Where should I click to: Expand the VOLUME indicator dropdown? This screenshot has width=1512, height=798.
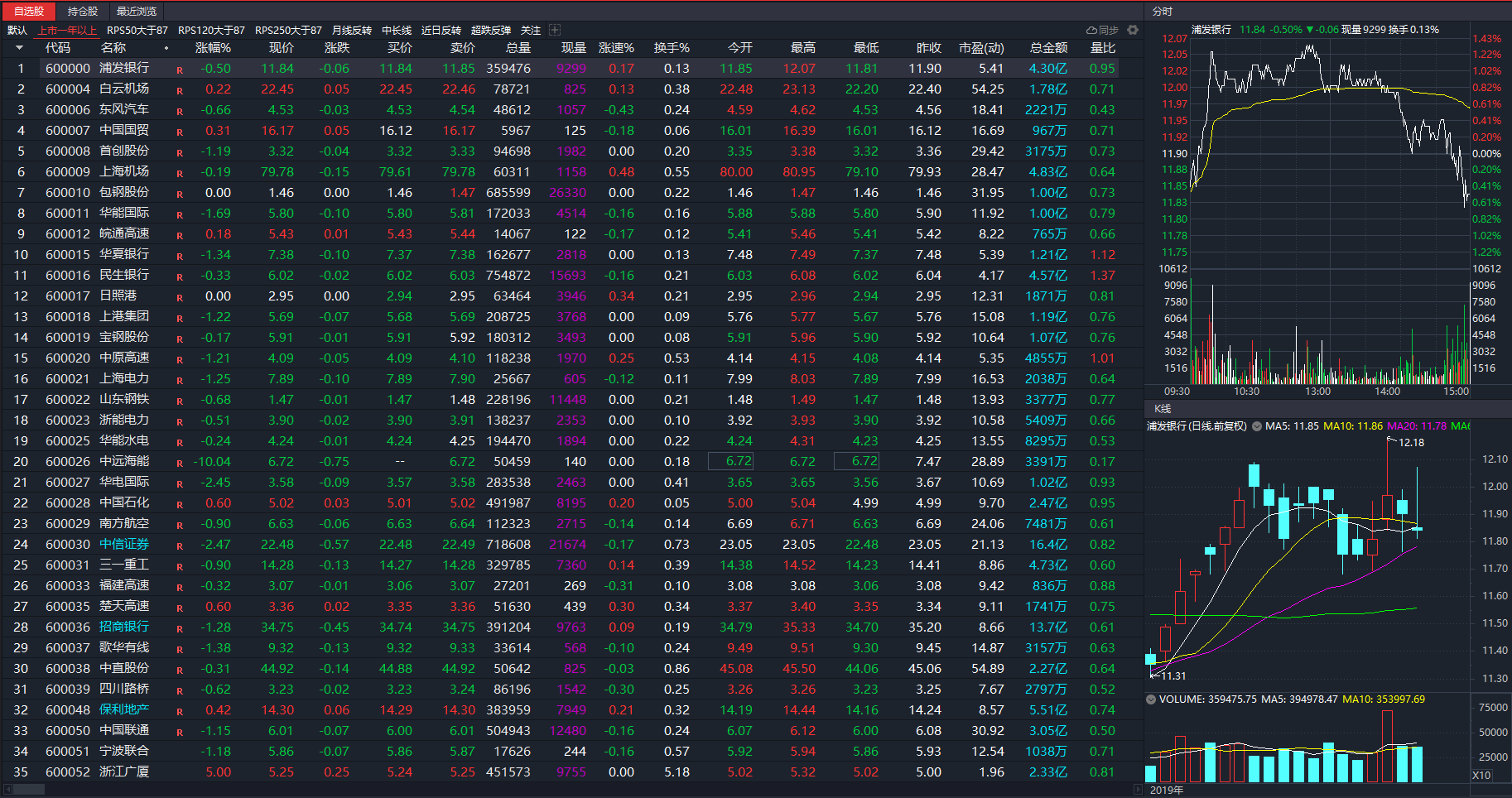click(1150, 699)
